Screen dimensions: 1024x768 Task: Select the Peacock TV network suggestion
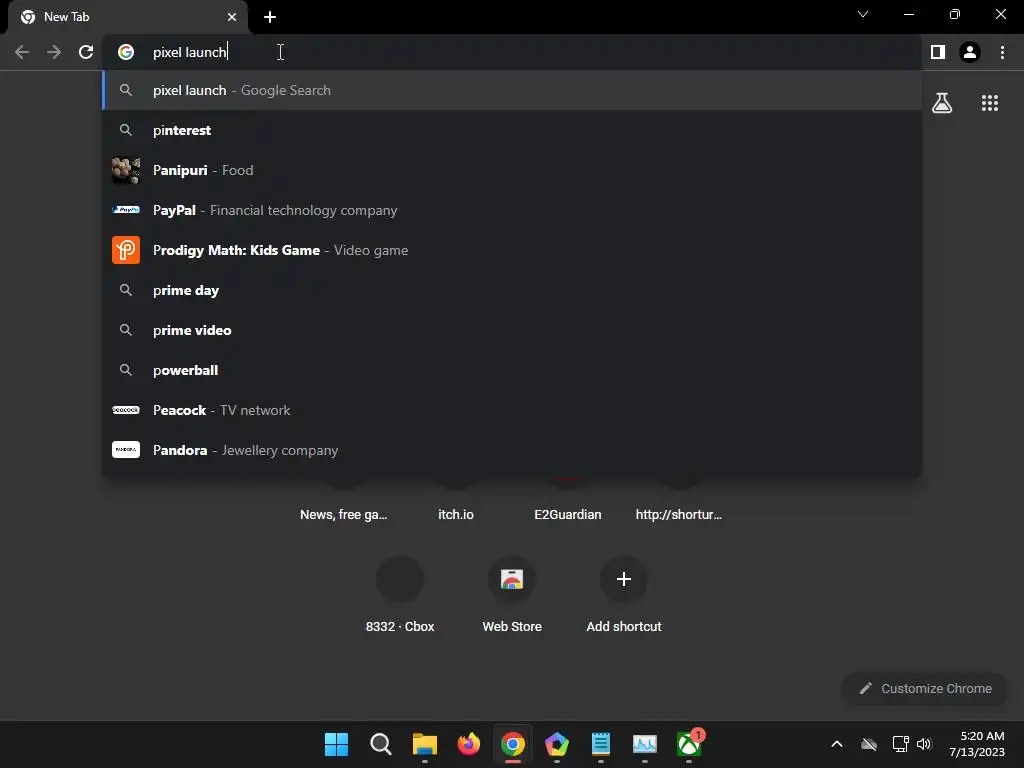point(512,410)
